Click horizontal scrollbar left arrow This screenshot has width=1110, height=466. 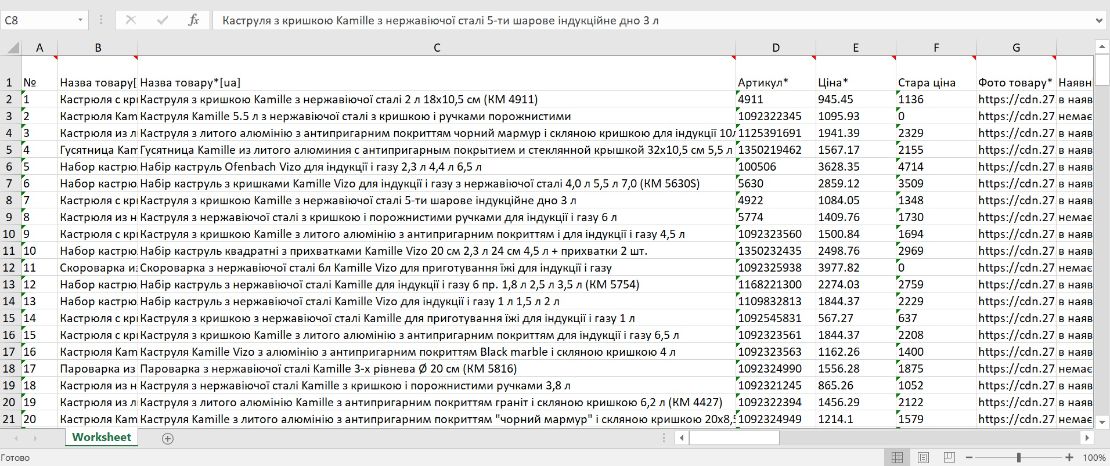(x=682, y=438)
